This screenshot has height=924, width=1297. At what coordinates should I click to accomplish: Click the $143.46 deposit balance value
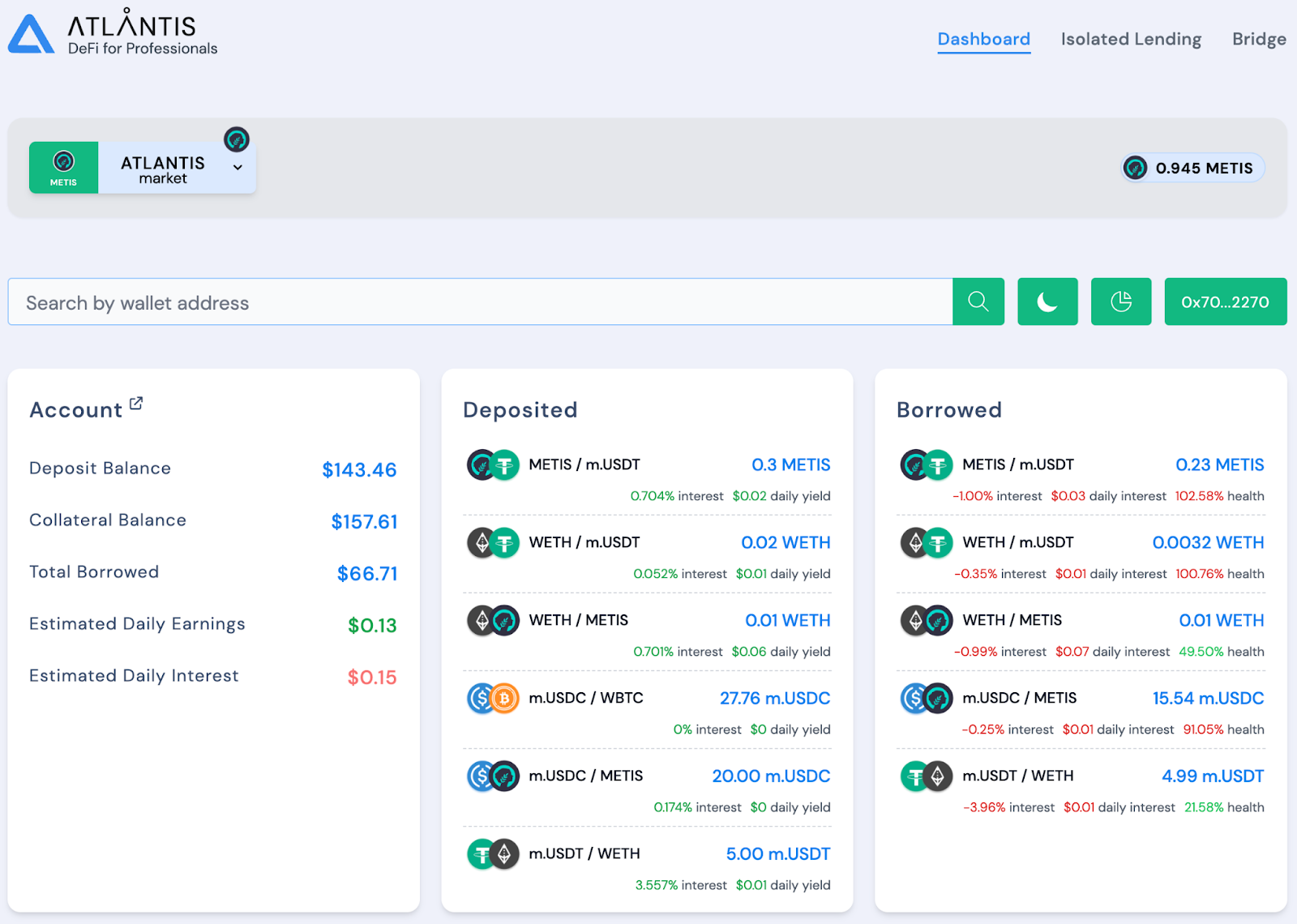(x=359, y=470)
